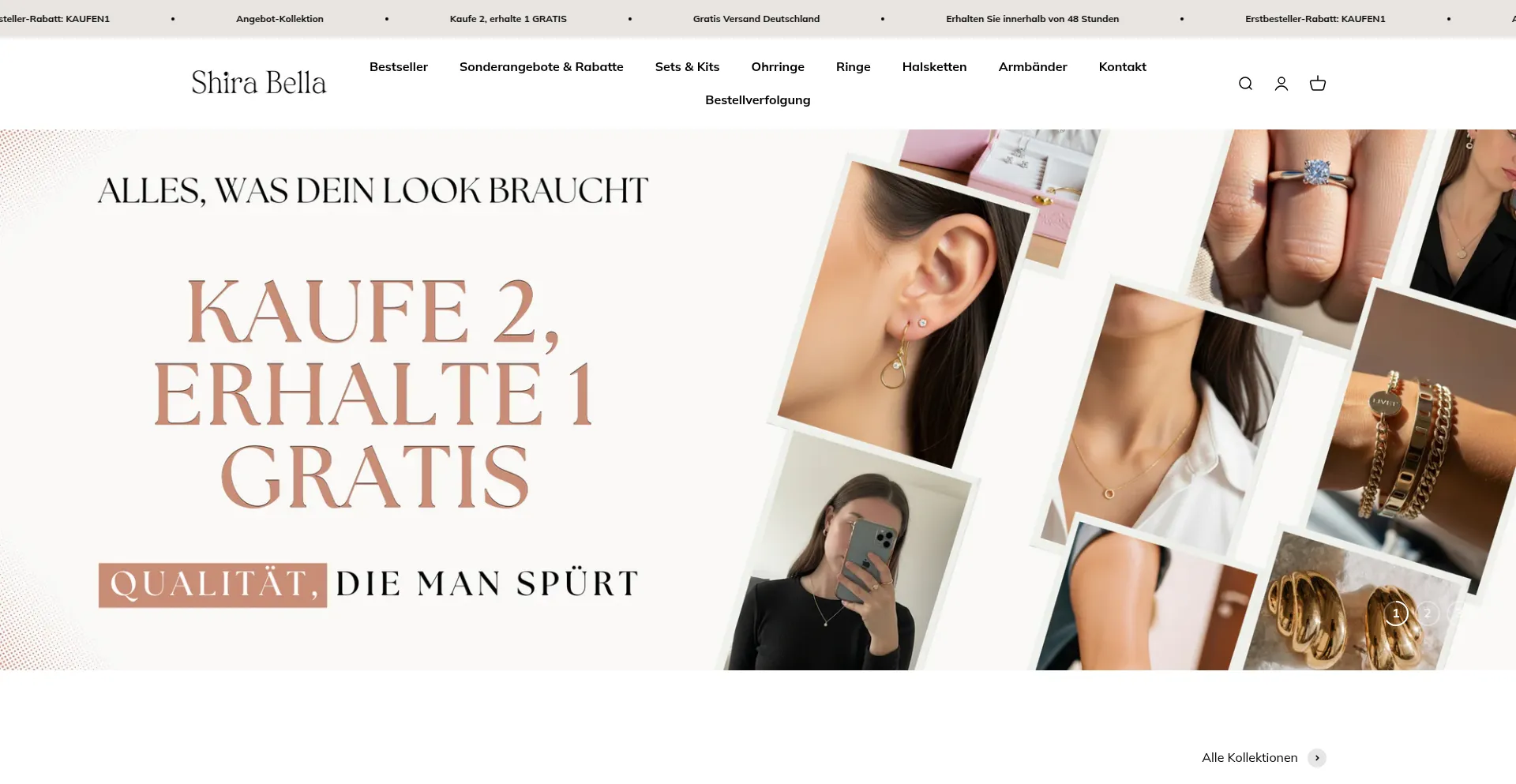Navigate to Armbänder
The width and height of the screenshot is (1516, 784).
(1033, 67)
